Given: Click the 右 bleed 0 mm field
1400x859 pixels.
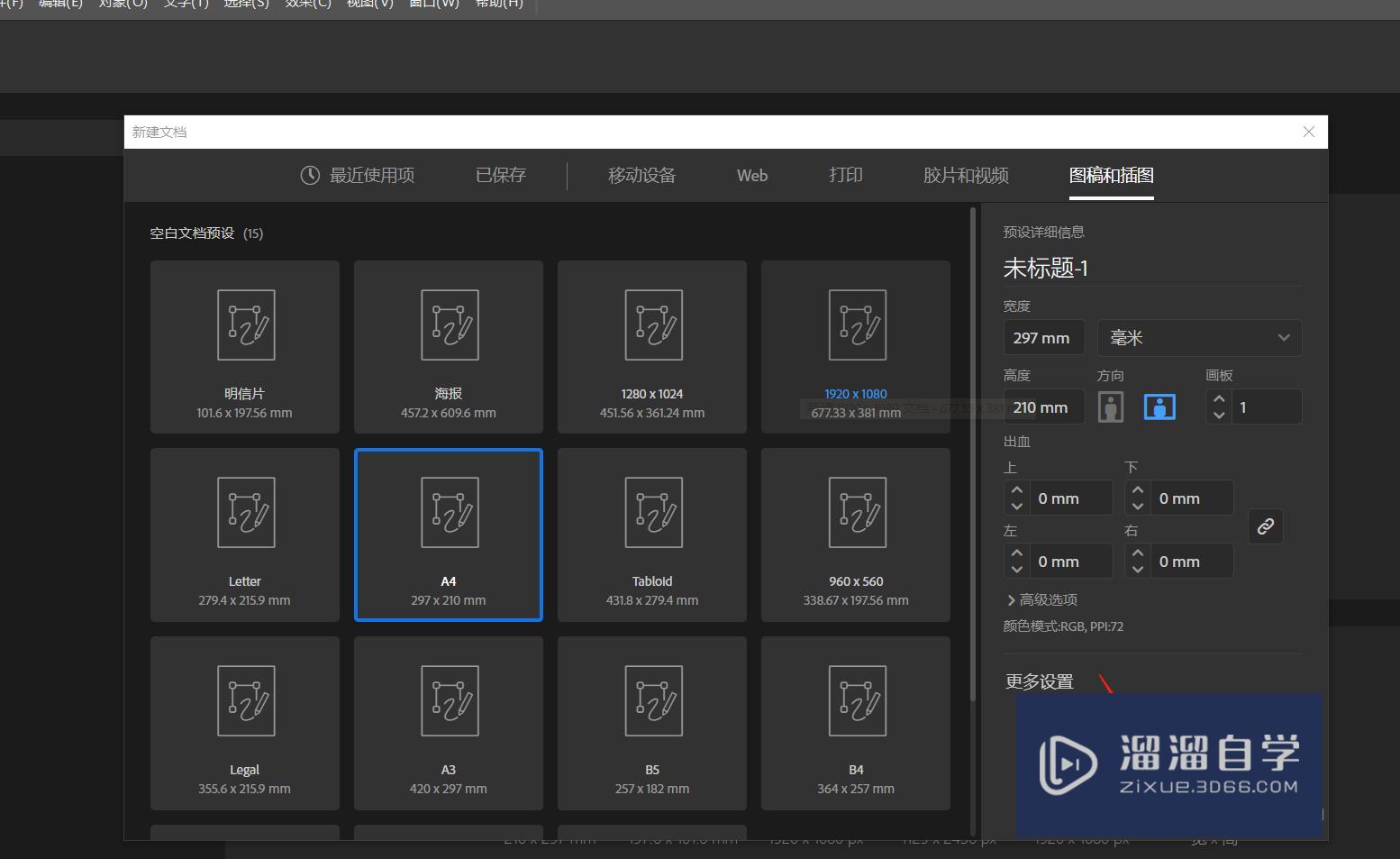Looking at the screenshot, I should click(x=1191, y=562).
